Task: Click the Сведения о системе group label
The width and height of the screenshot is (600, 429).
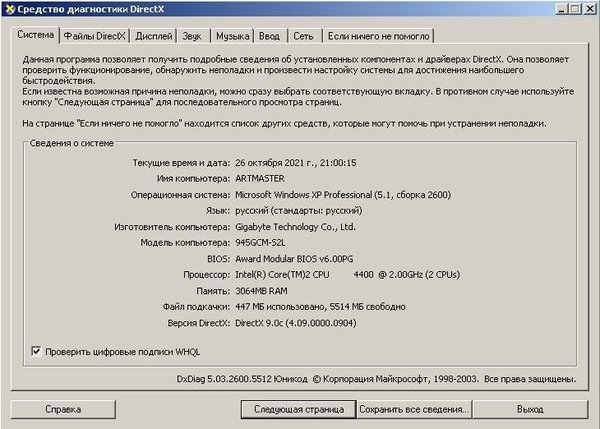Action: tap(72, 143)
